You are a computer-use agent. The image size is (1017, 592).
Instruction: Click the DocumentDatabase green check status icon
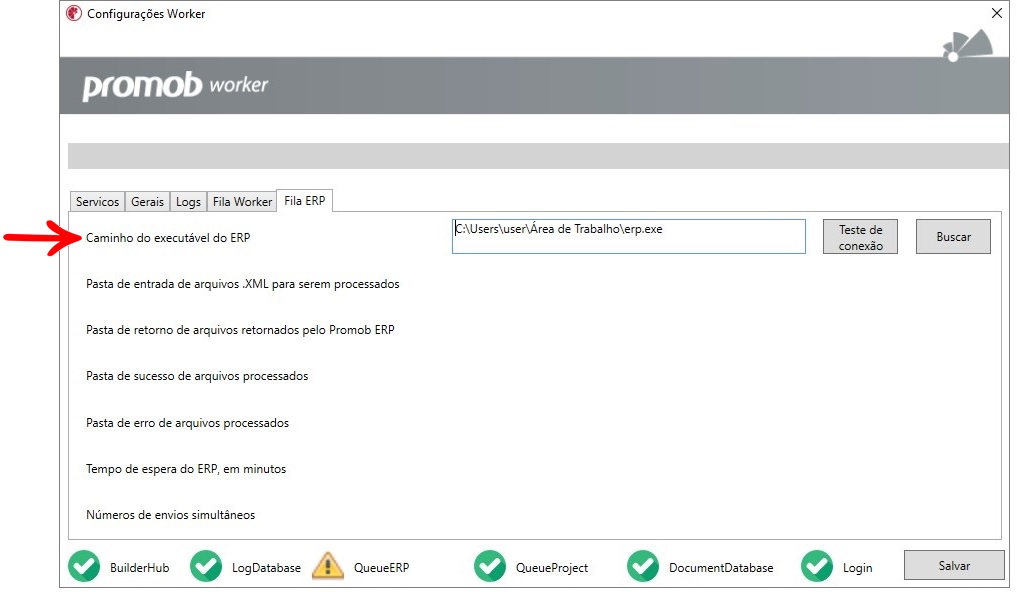pos(643,566)
